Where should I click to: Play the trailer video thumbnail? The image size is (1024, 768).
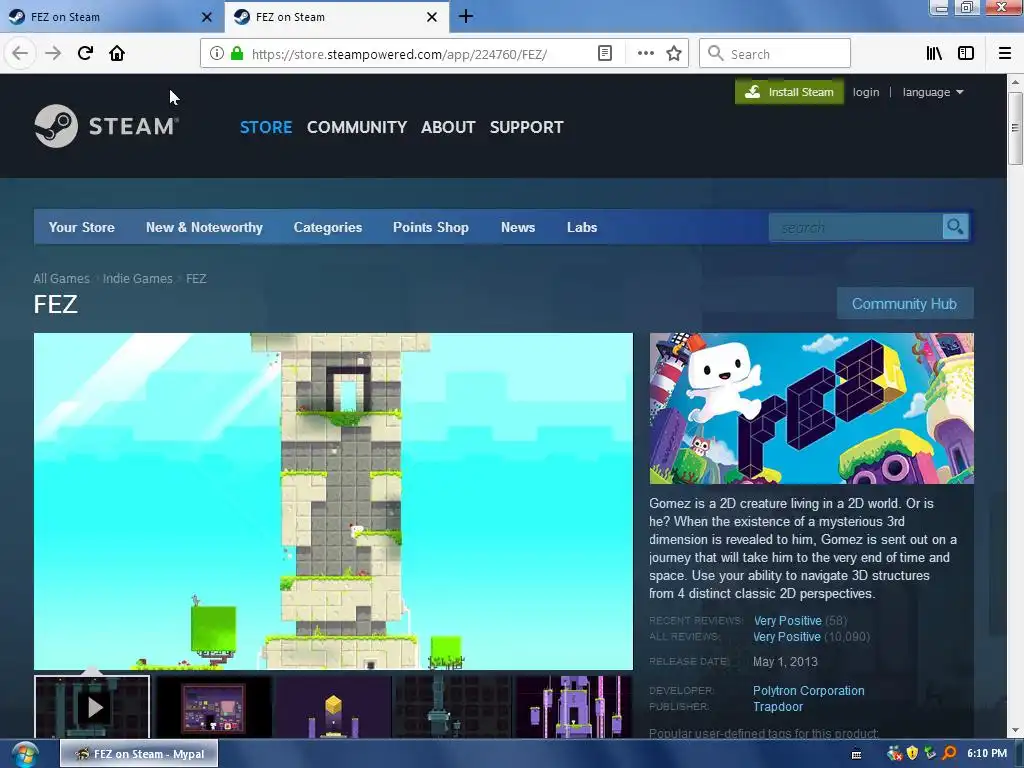[x=92, y=707]
